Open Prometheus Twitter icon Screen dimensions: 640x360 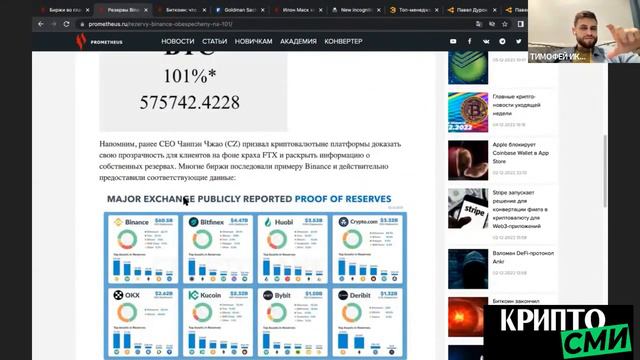518,41
